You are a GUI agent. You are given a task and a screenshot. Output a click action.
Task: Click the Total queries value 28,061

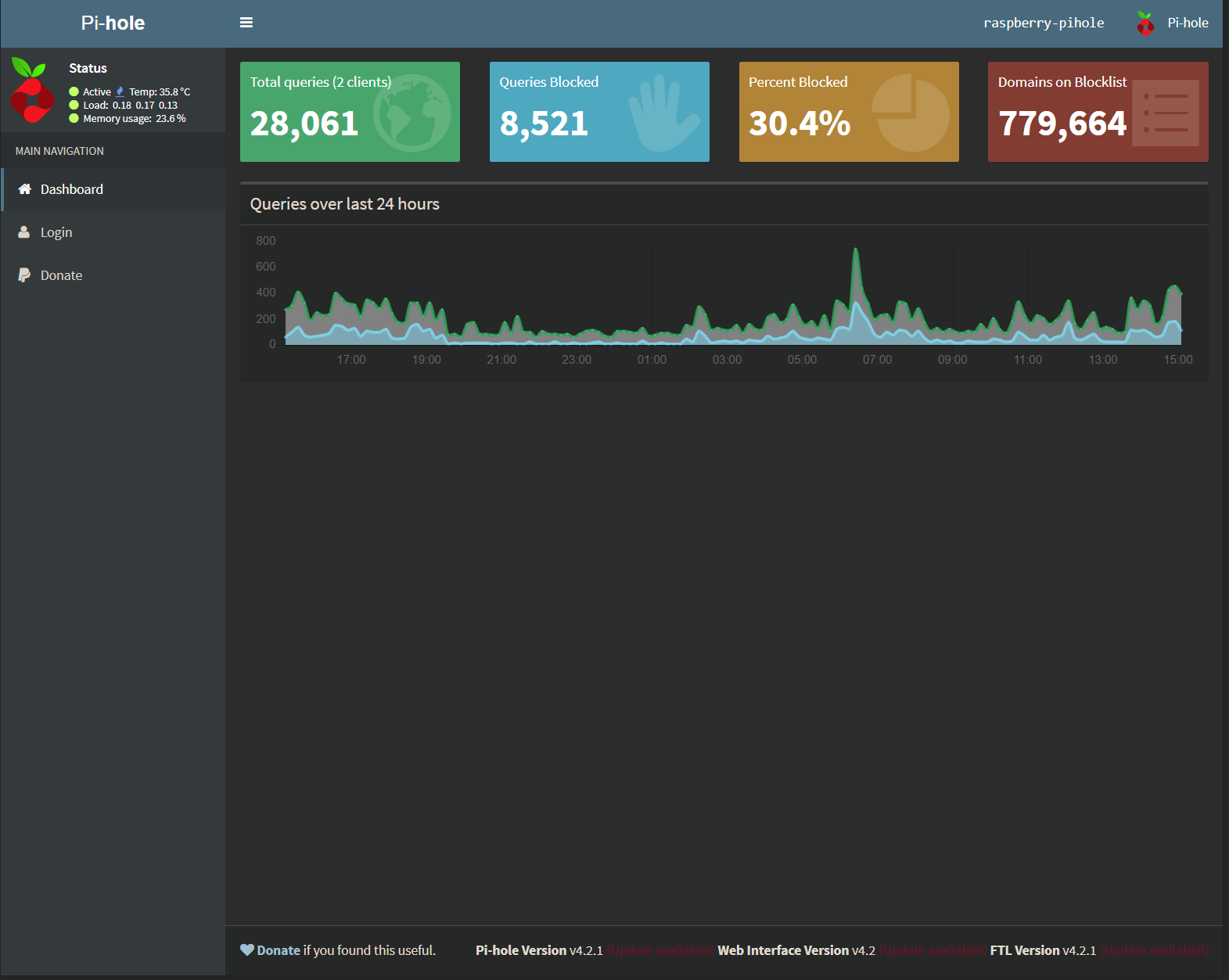pos(304,124)
